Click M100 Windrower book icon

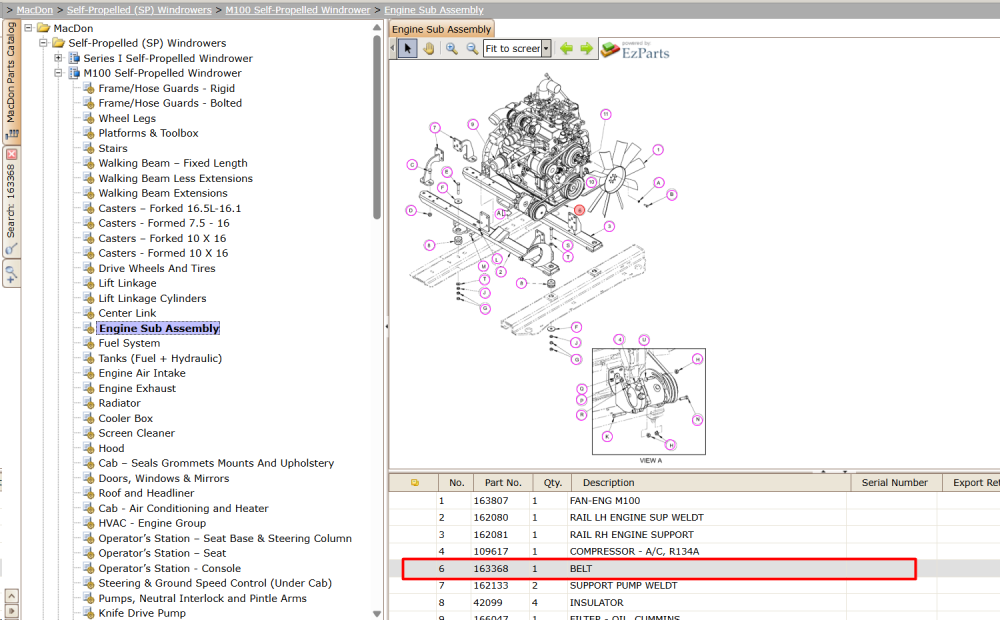tap(75, 73)
